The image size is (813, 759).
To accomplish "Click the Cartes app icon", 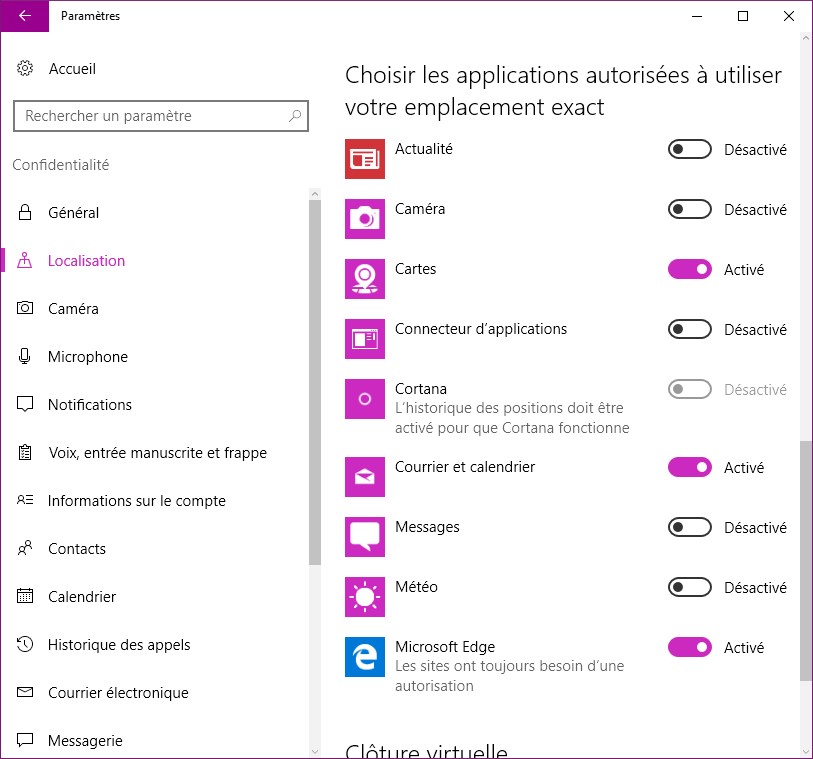I will pyautogui.click(x=364, y=278).
